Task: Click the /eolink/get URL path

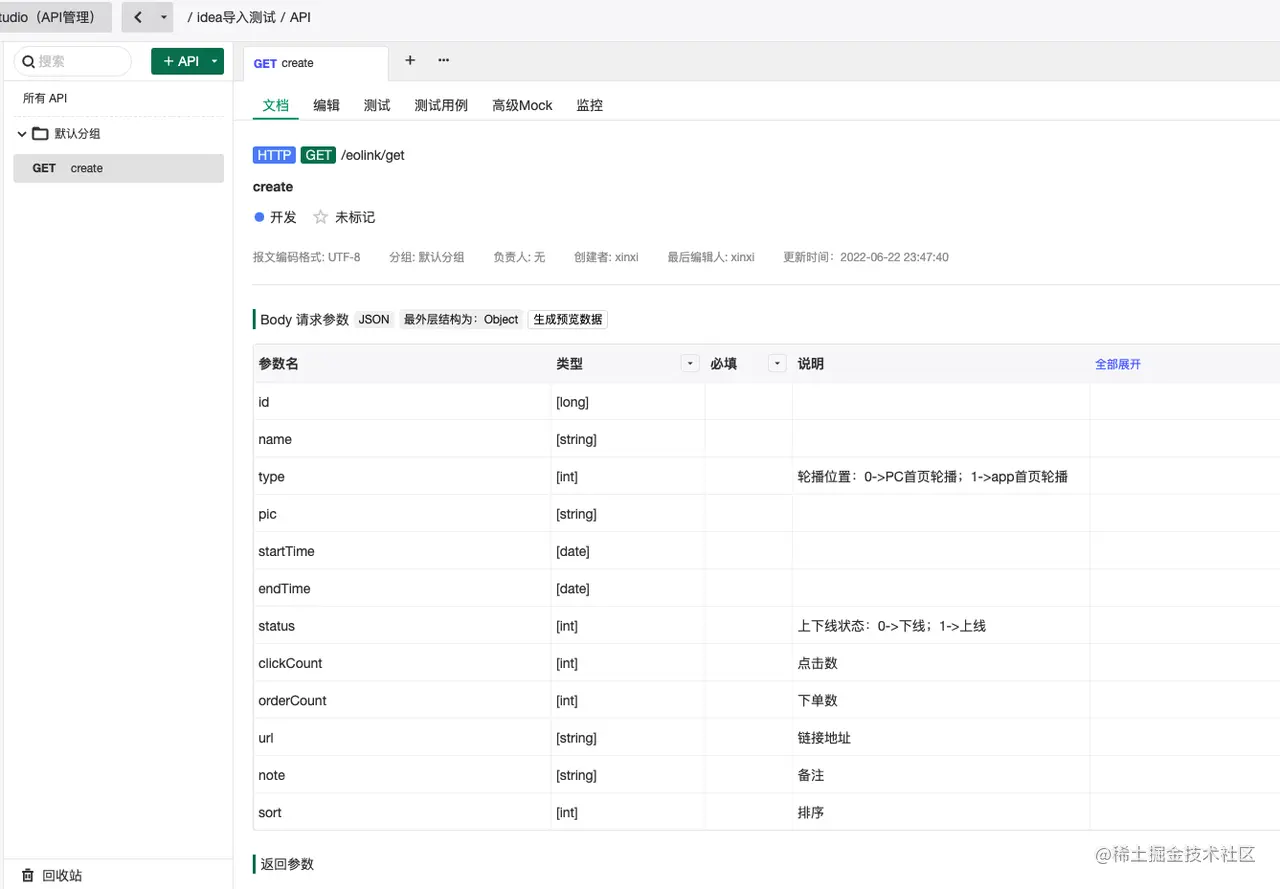Action: (373, 155)
